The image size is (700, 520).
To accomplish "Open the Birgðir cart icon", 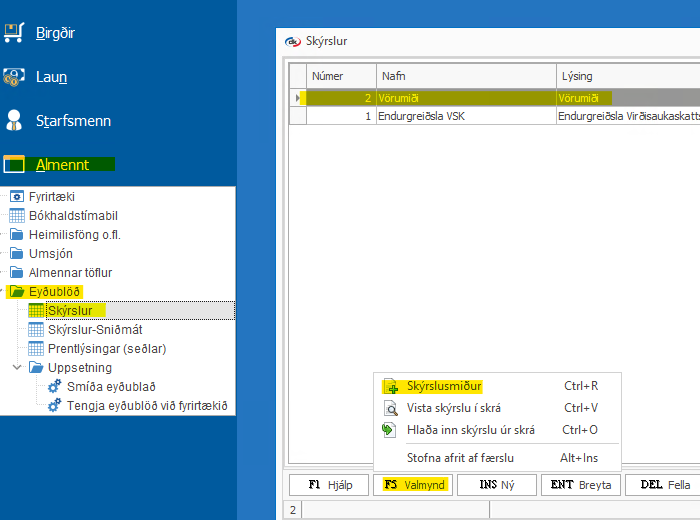I will coord(14,33).
